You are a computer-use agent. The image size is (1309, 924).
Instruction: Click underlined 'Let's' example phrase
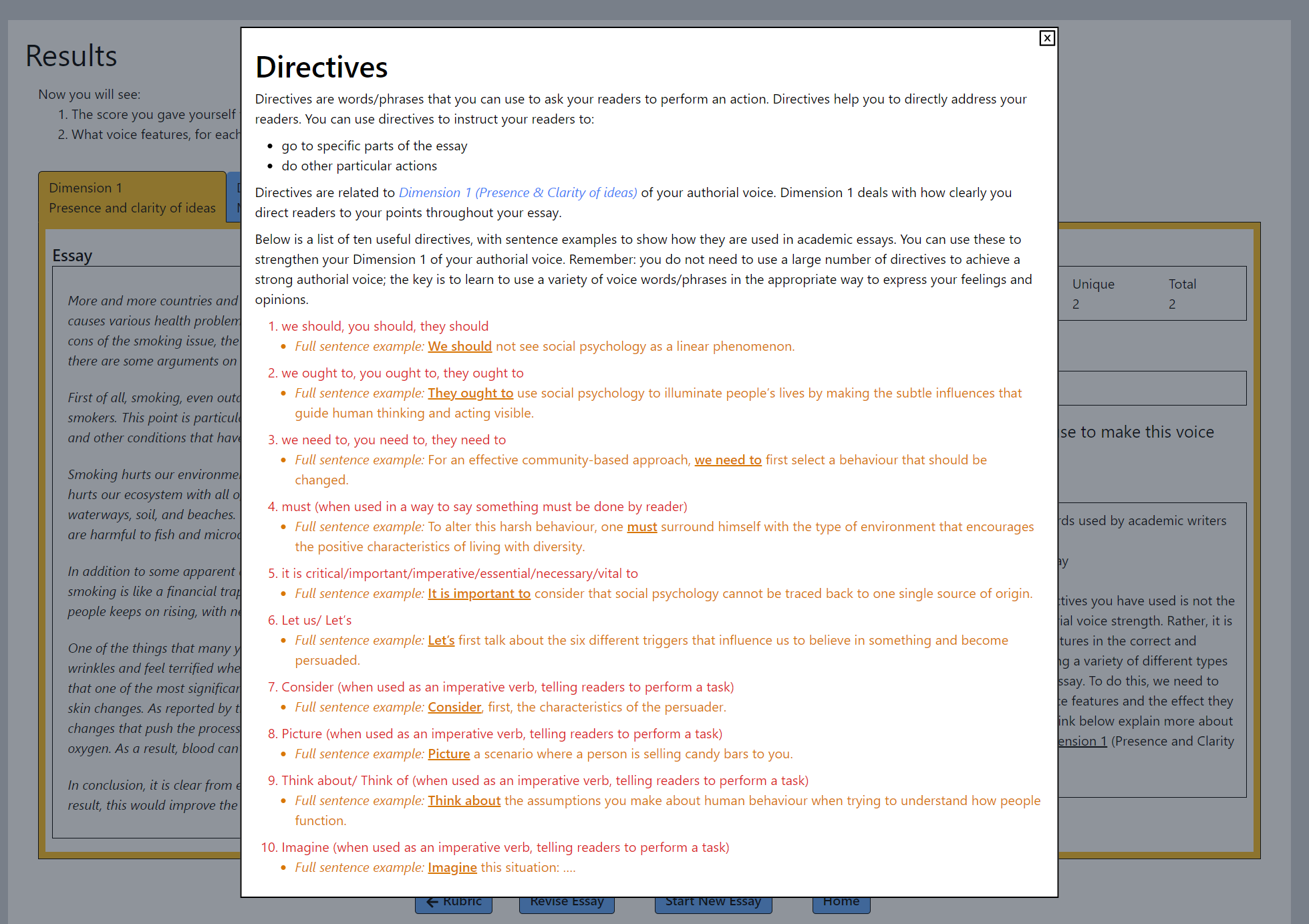(441, 640)
